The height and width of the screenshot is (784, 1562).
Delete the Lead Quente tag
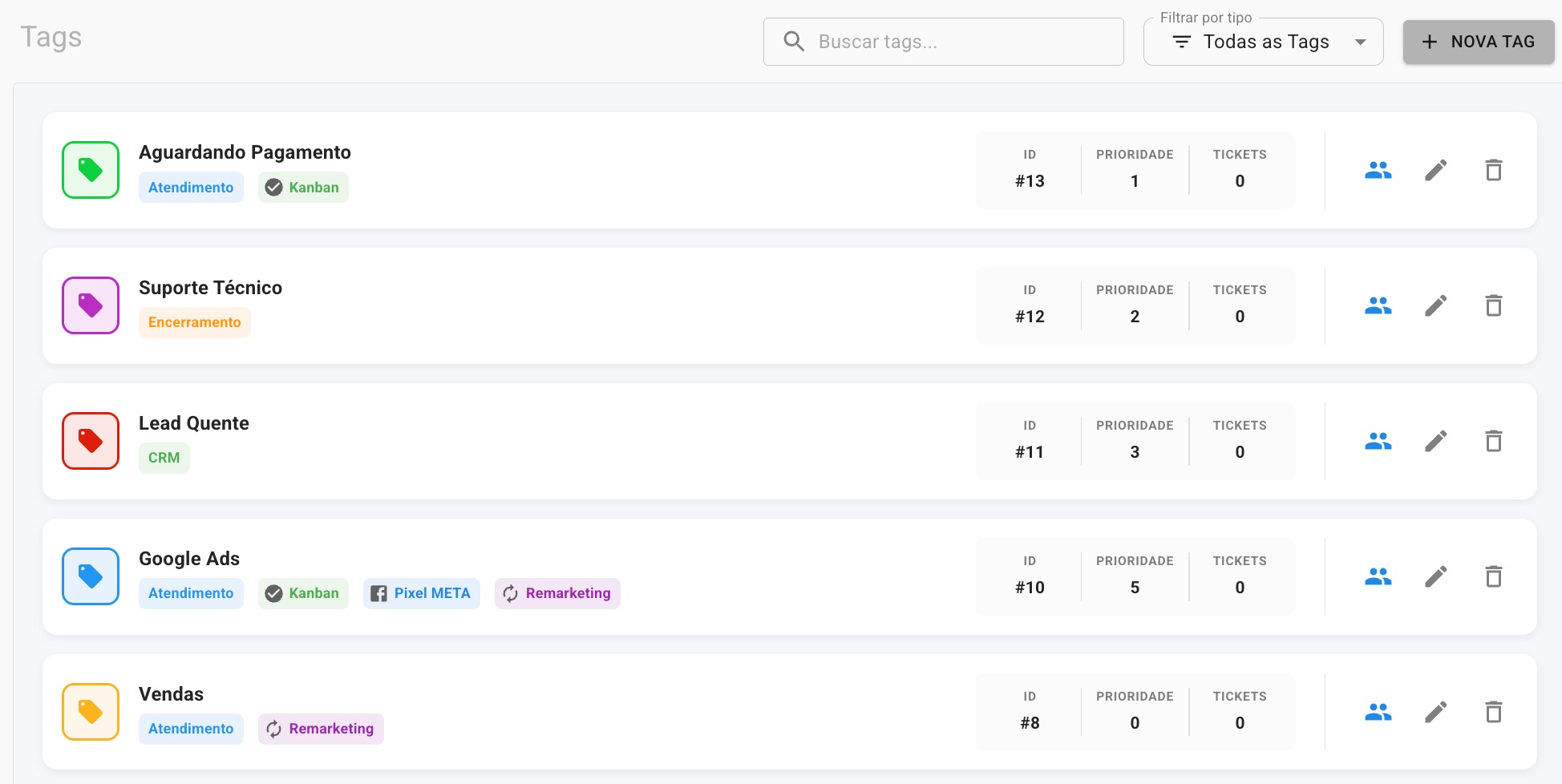point(1493,441)
